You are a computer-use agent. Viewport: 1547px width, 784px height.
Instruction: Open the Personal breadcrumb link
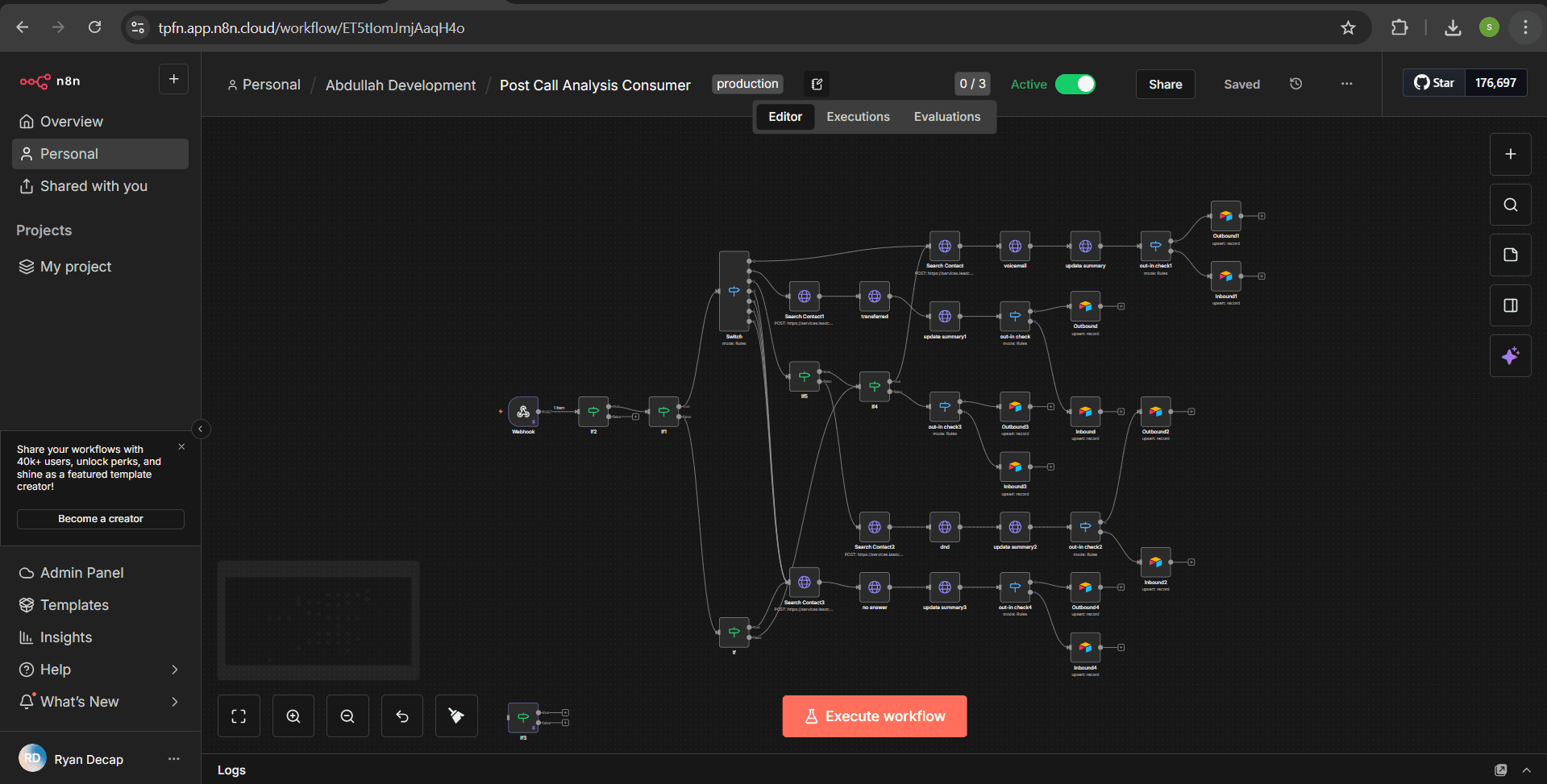pyautogui.click(x=264, y=85)
